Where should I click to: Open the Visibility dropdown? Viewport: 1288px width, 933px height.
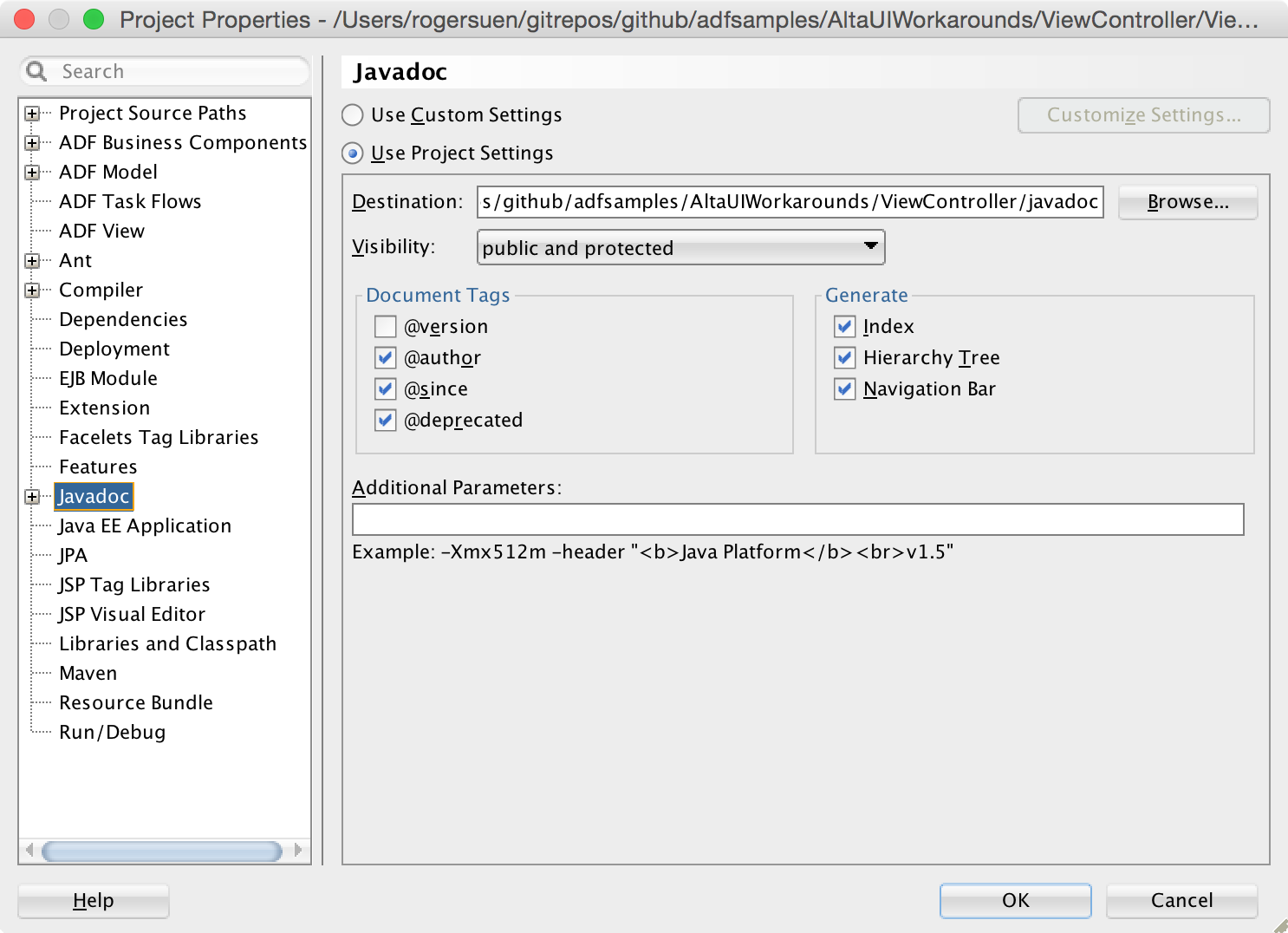point(680,248)
